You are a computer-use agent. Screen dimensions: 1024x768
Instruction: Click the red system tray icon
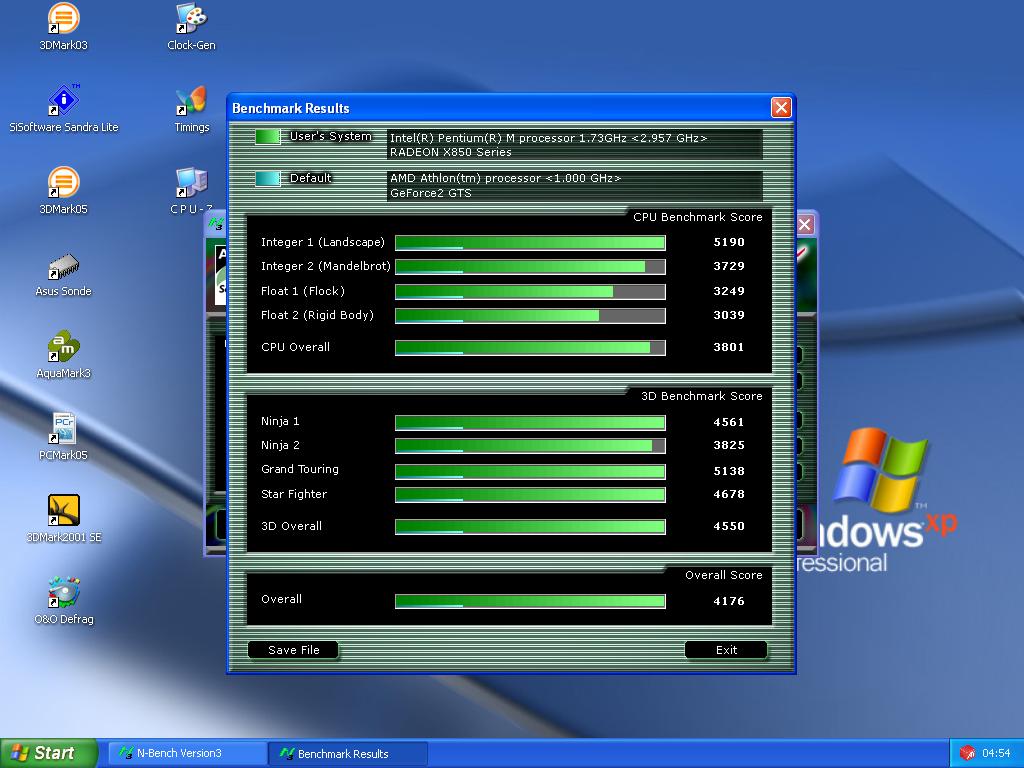967,753
